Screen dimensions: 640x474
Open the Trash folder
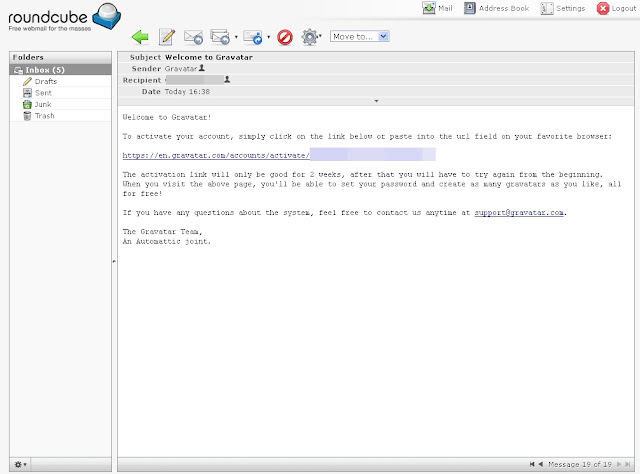60,116
